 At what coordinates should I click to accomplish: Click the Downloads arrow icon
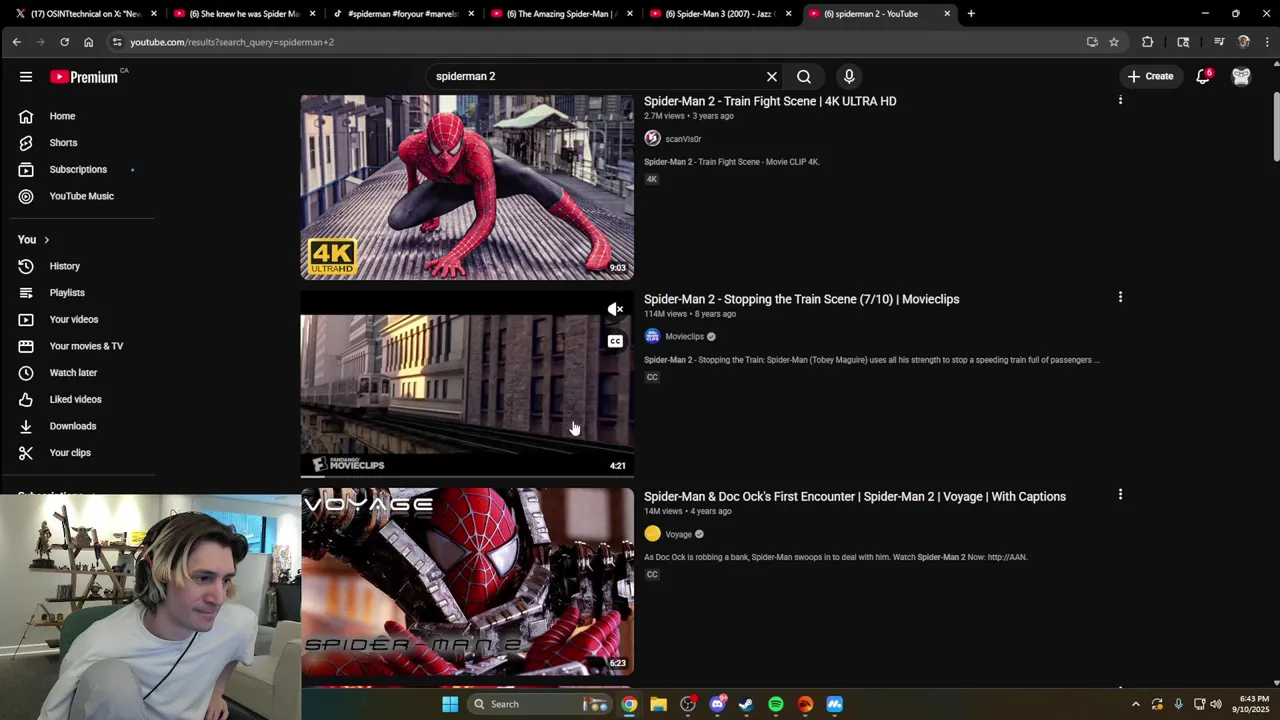click(26, 426)
